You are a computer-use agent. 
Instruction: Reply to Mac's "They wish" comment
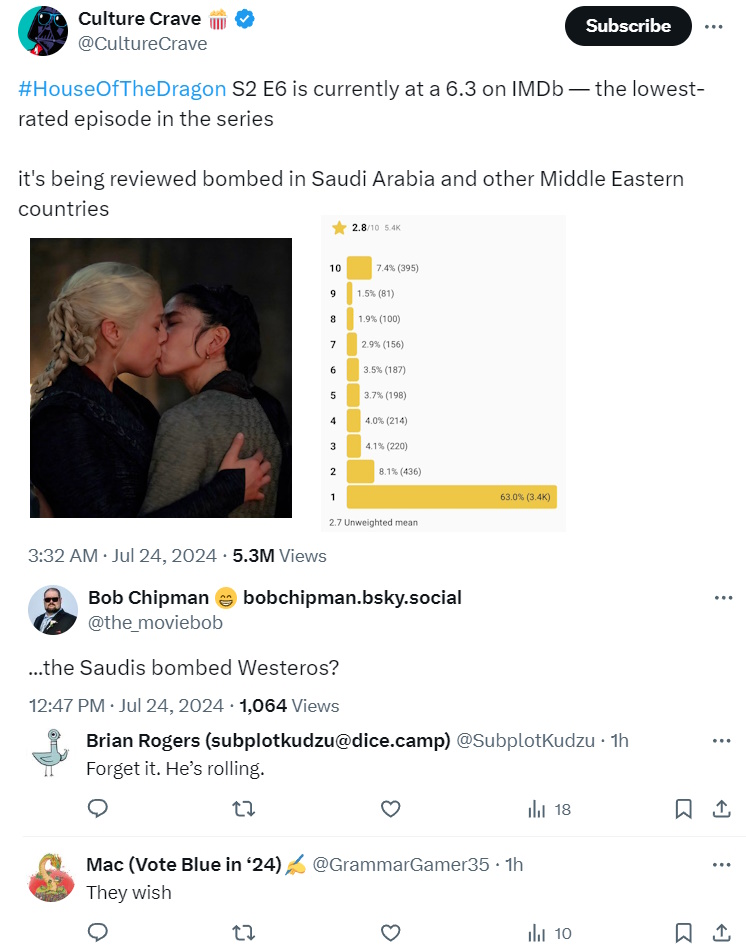[98, 933]
